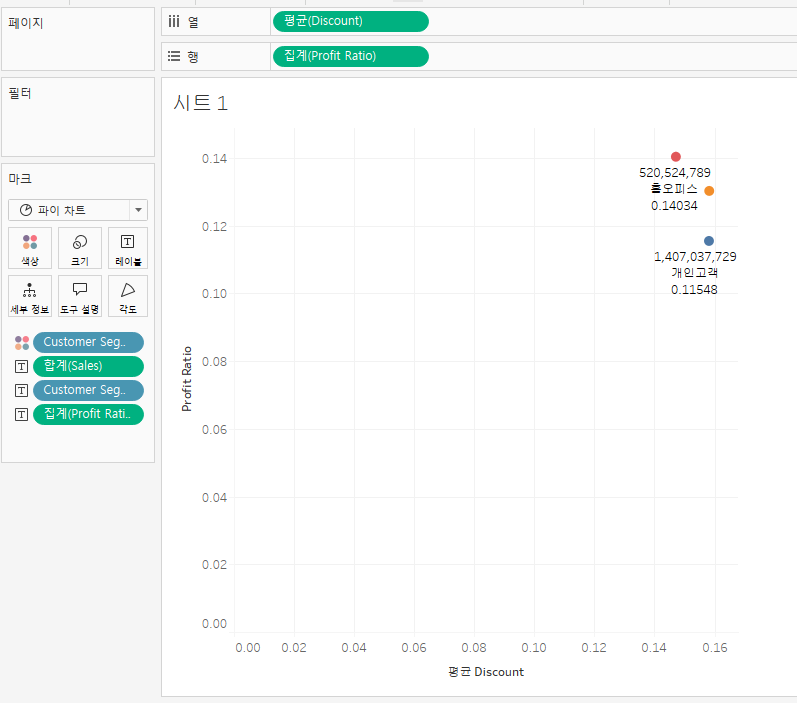This screenshot has height=703, width=797.
Task: Click label icon beside 합계(Sales) pill
Action: click(21, 366)
